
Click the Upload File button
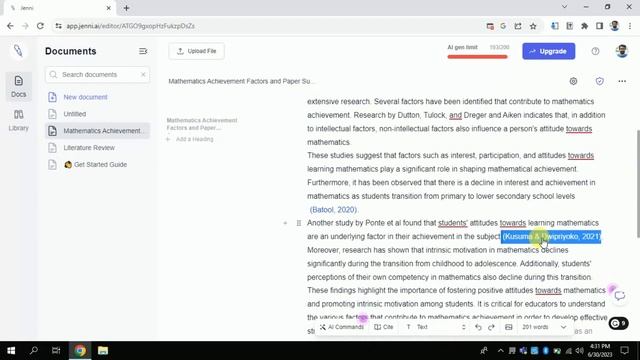coord(196,51)
